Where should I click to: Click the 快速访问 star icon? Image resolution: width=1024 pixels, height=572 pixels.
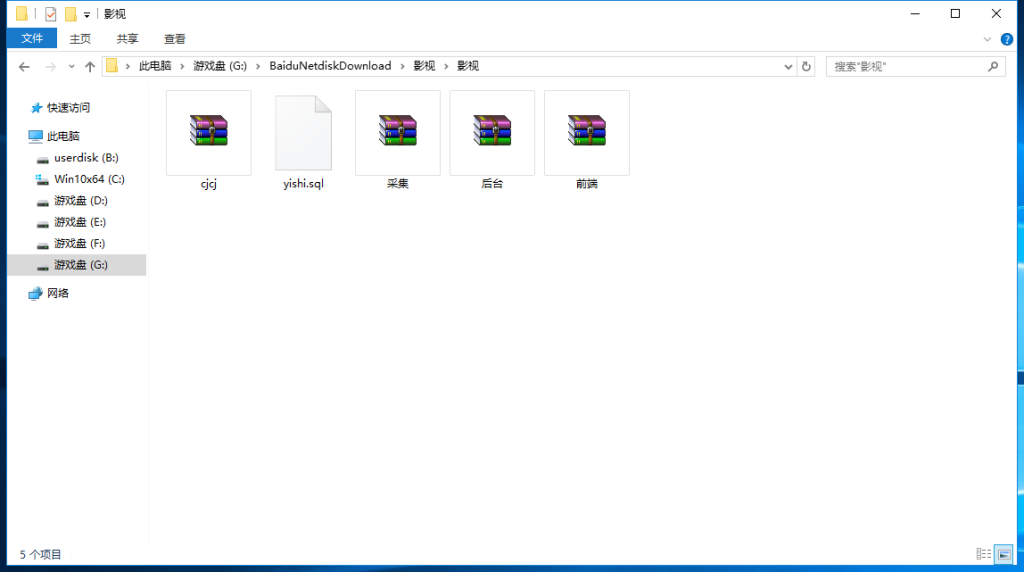coord(37,108)
